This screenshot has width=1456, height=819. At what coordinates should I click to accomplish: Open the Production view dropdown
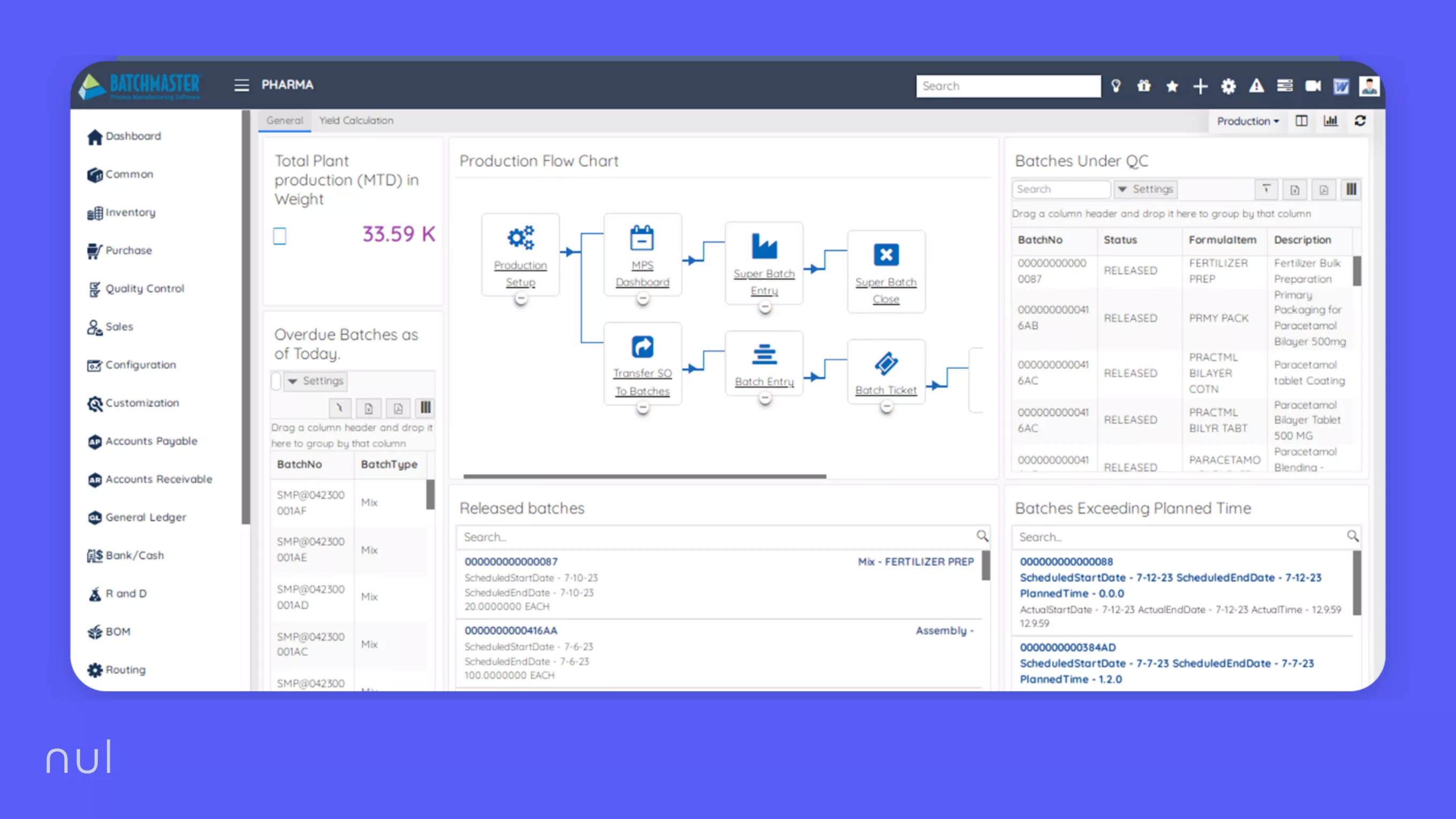click(1247, 120)
